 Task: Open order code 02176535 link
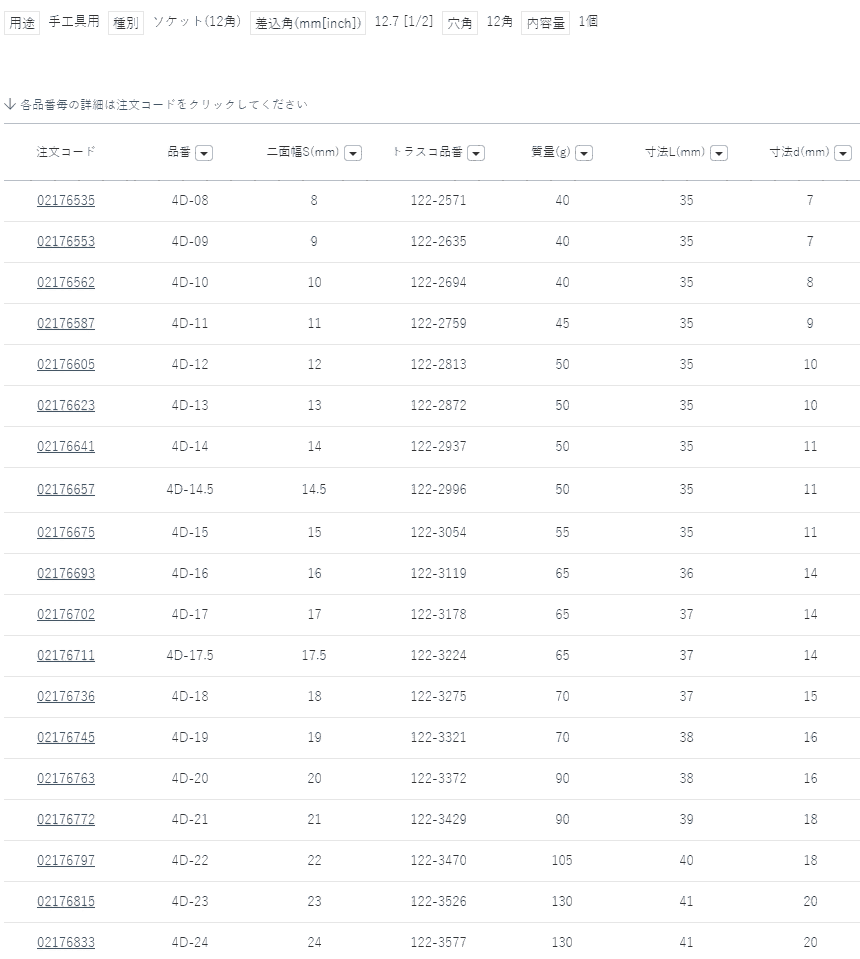66,200
